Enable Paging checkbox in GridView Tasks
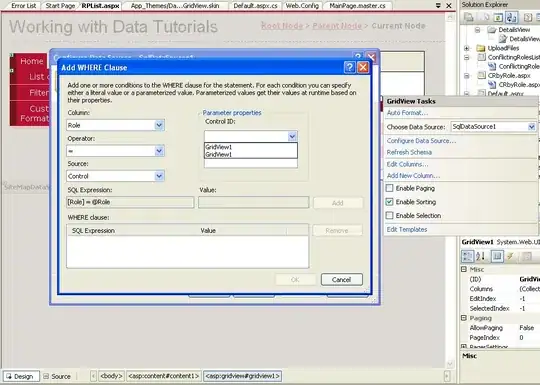This screenshot has height=385, width=540. 390,188
